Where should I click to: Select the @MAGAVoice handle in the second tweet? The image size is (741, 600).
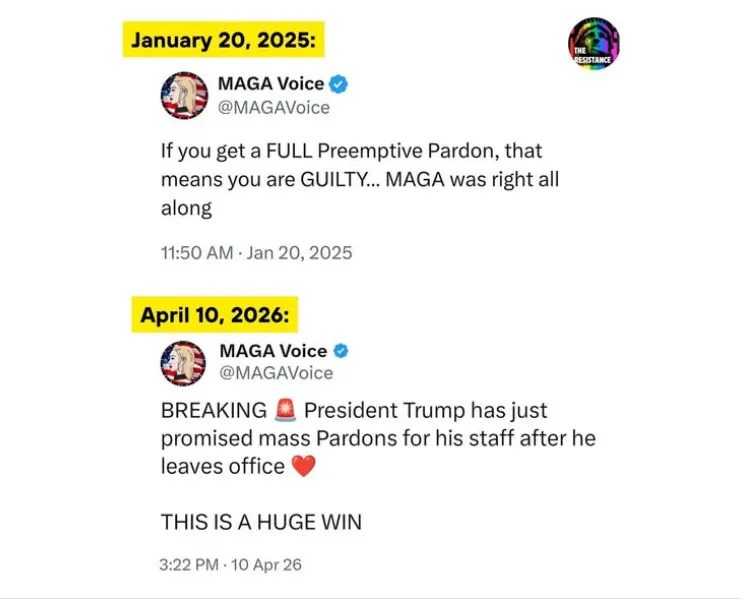[275, 373]
